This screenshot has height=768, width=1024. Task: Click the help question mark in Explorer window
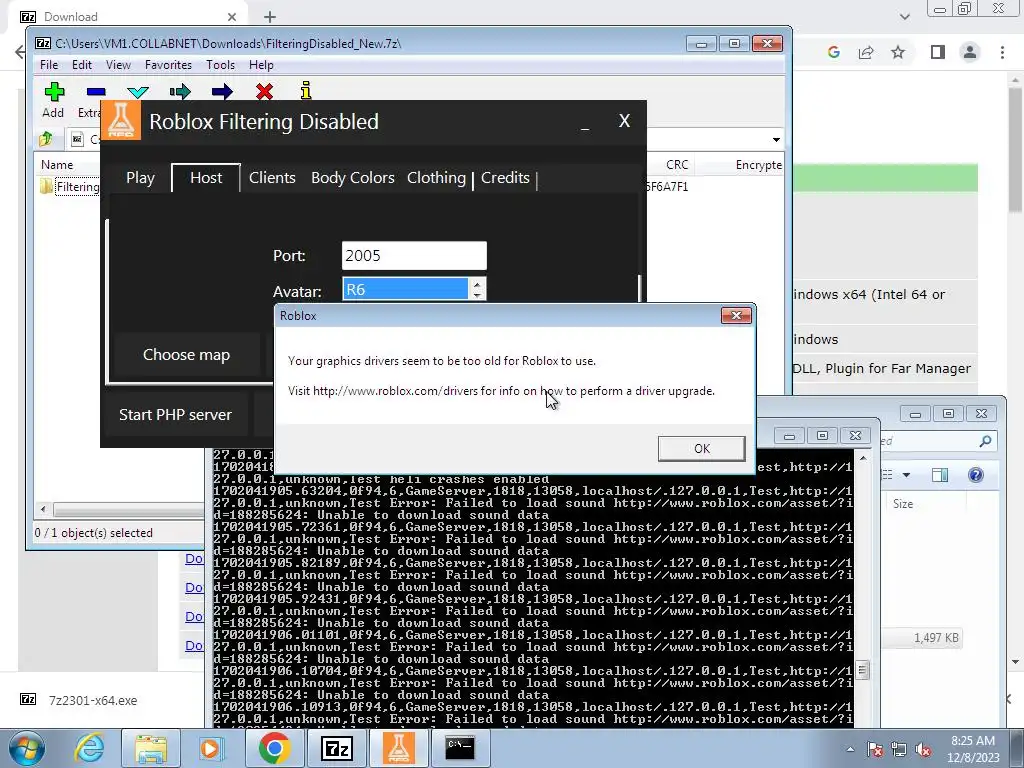point(976,475)
